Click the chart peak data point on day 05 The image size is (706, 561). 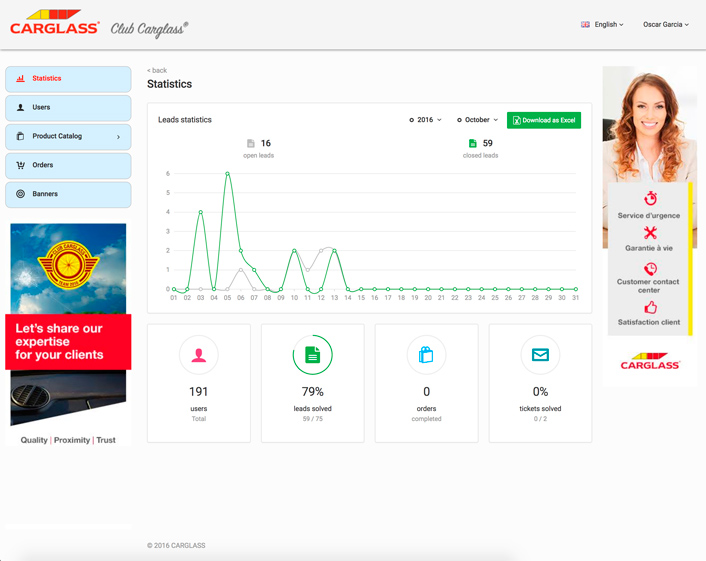click(228, 174)
